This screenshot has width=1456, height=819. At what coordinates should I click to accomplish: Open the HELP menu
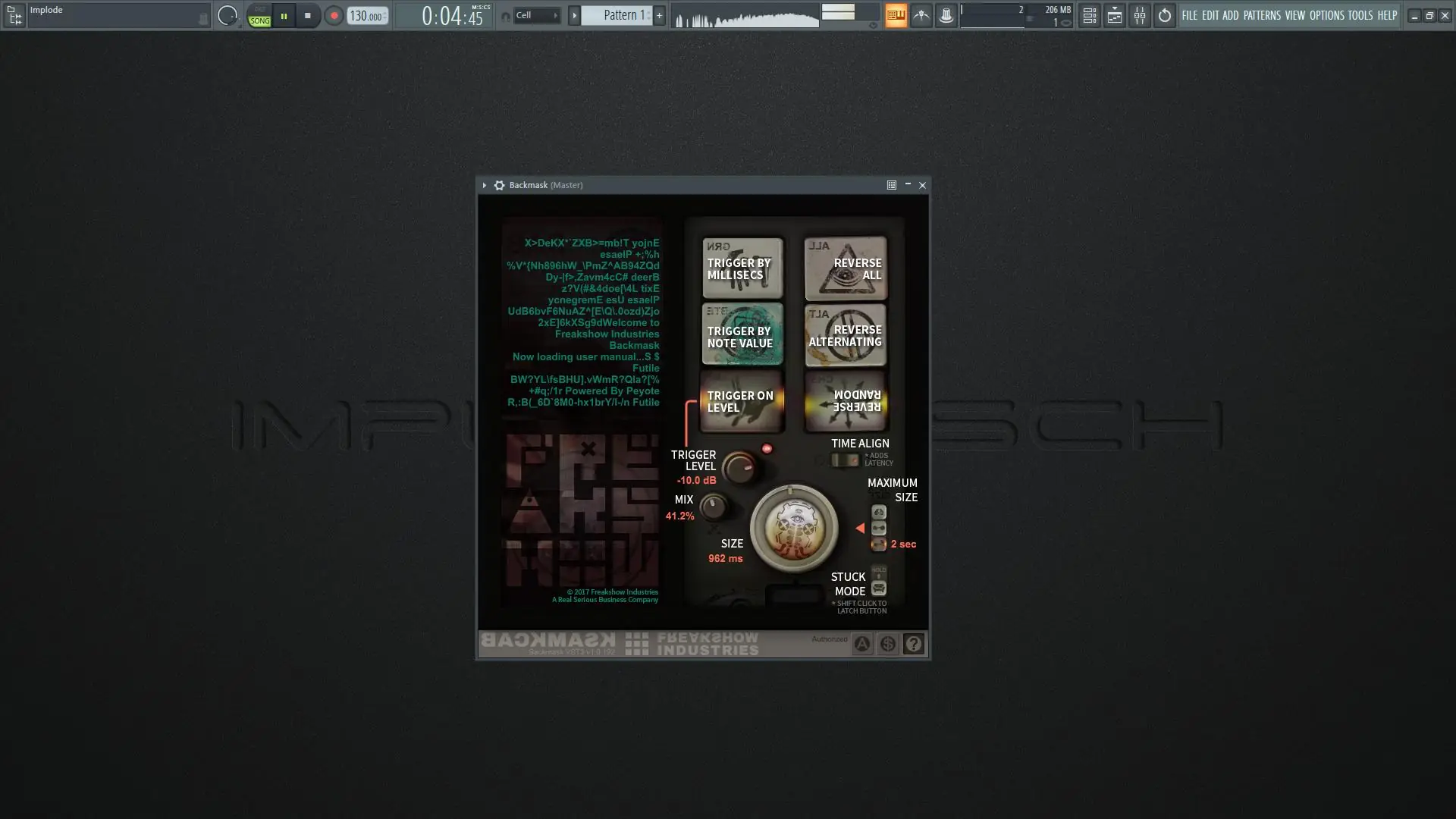tap(1387, 15)
